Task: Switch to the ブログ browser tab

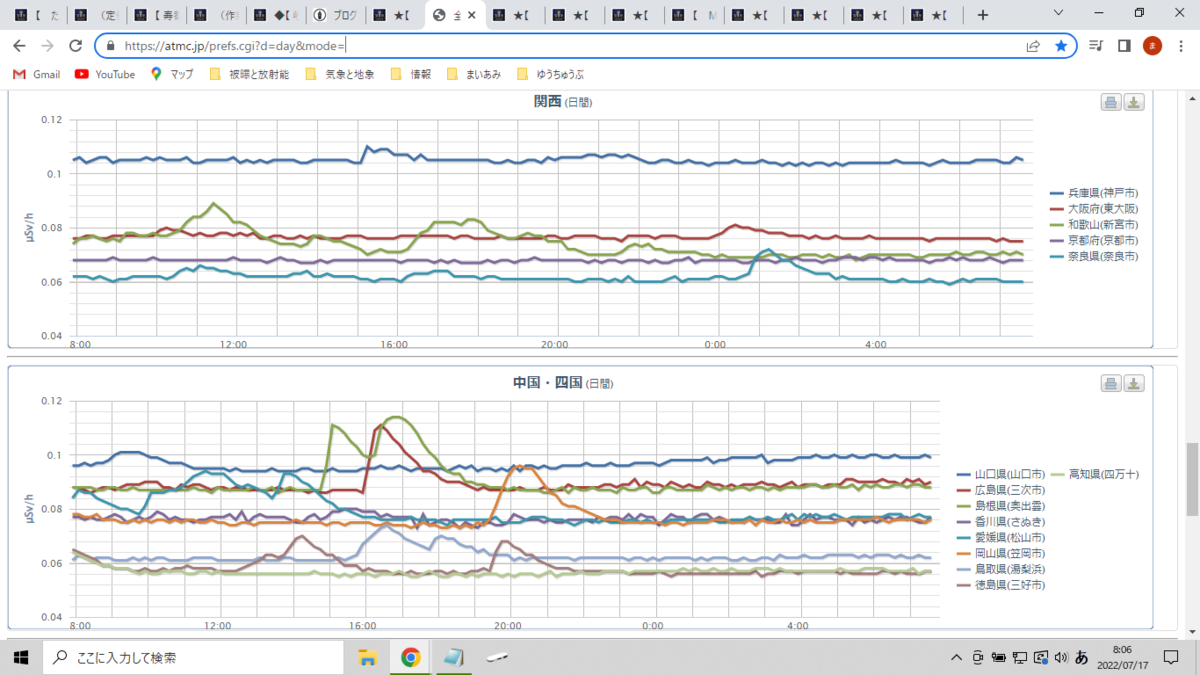Action: (x=337, y=15)
